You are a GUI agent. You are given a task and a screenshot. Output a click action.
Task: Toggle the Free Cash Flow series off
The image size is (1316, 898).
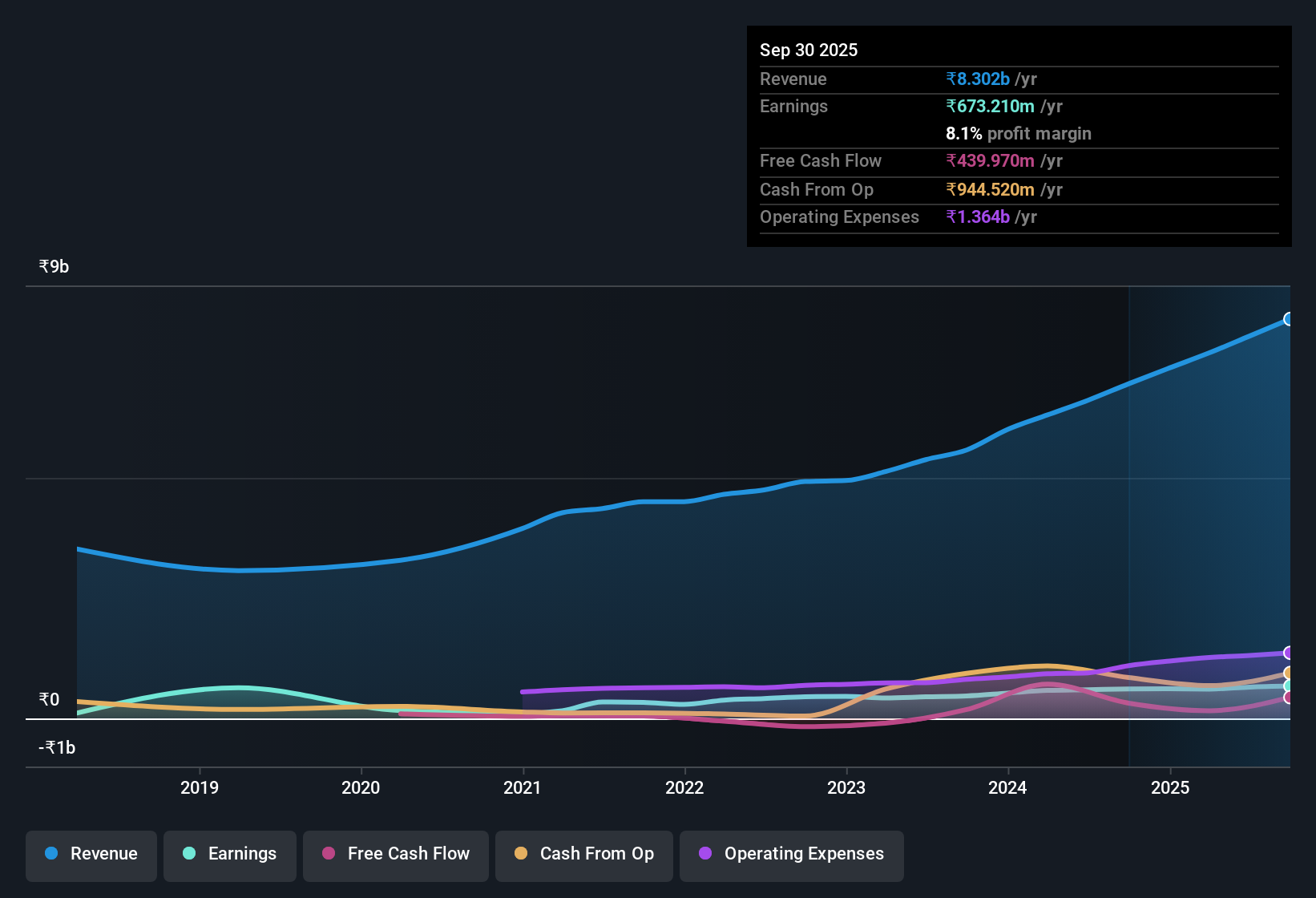[x=395, y=856]
